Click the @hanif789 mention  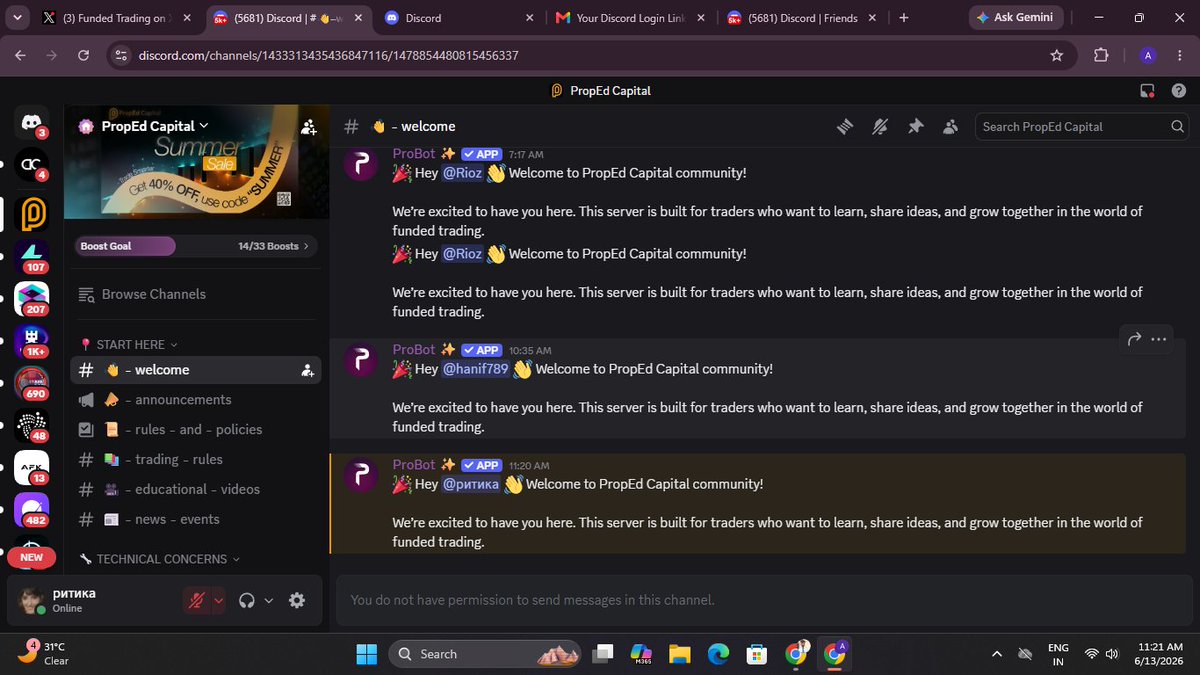pyautogui.click(x=475, y=369)
